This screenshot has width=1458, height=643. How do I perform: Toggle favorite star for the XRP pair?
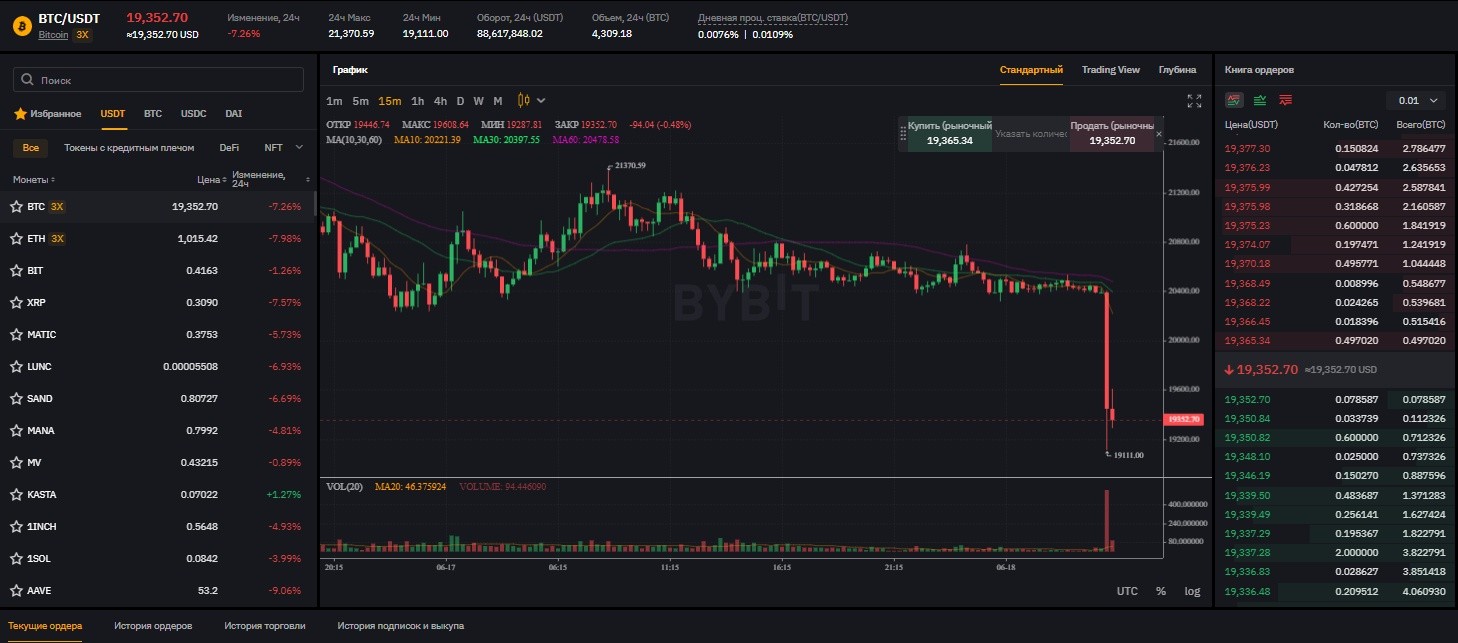click(16, 303)
